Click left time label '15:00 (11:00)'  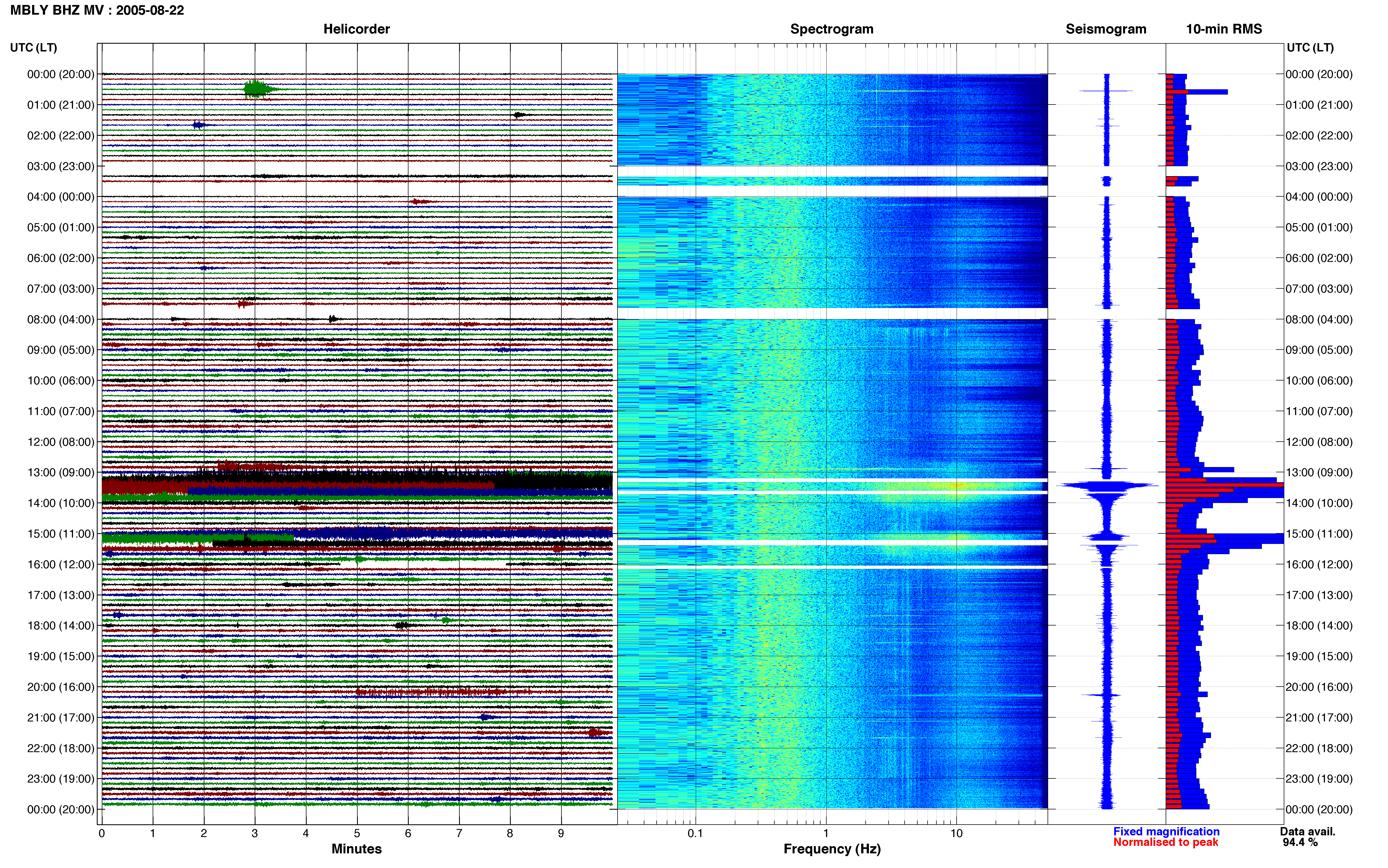click(x=61, y=533)
